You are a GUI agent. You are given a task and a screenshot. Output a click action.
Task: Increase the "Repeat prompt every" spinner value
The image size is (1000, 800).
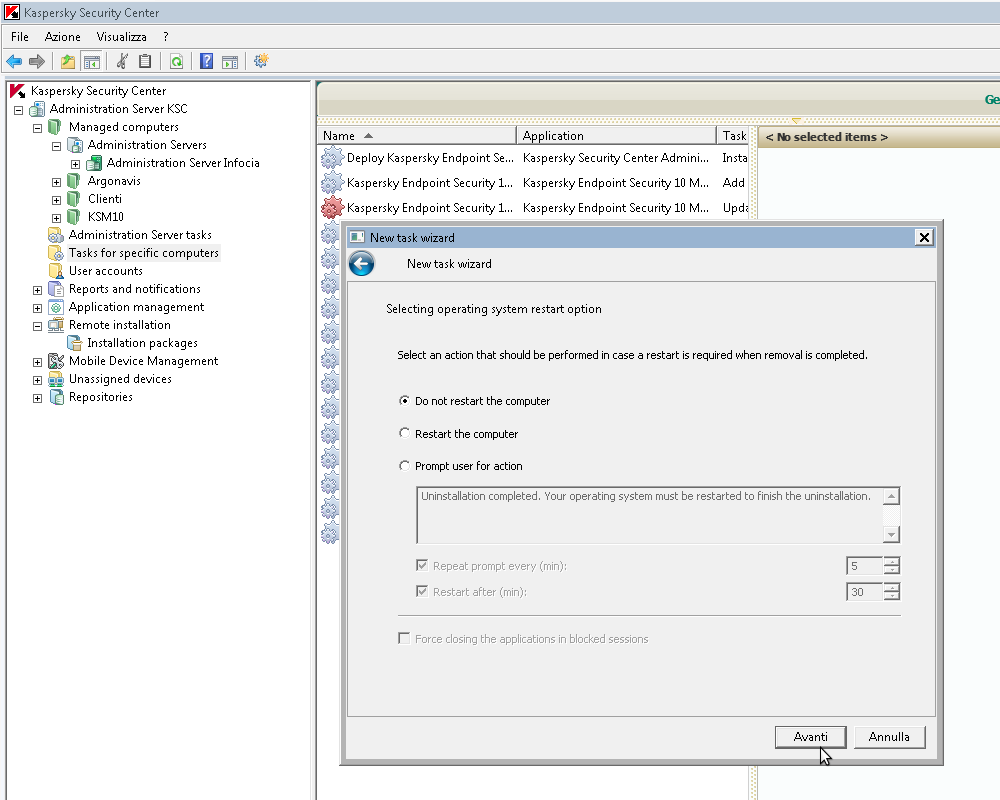892,561
